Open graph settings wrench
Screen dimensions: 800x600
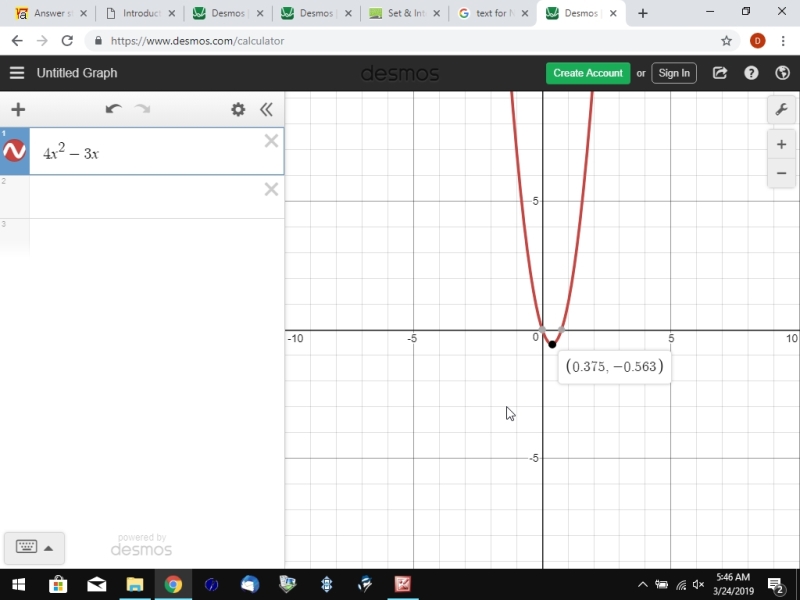point(781,109)
